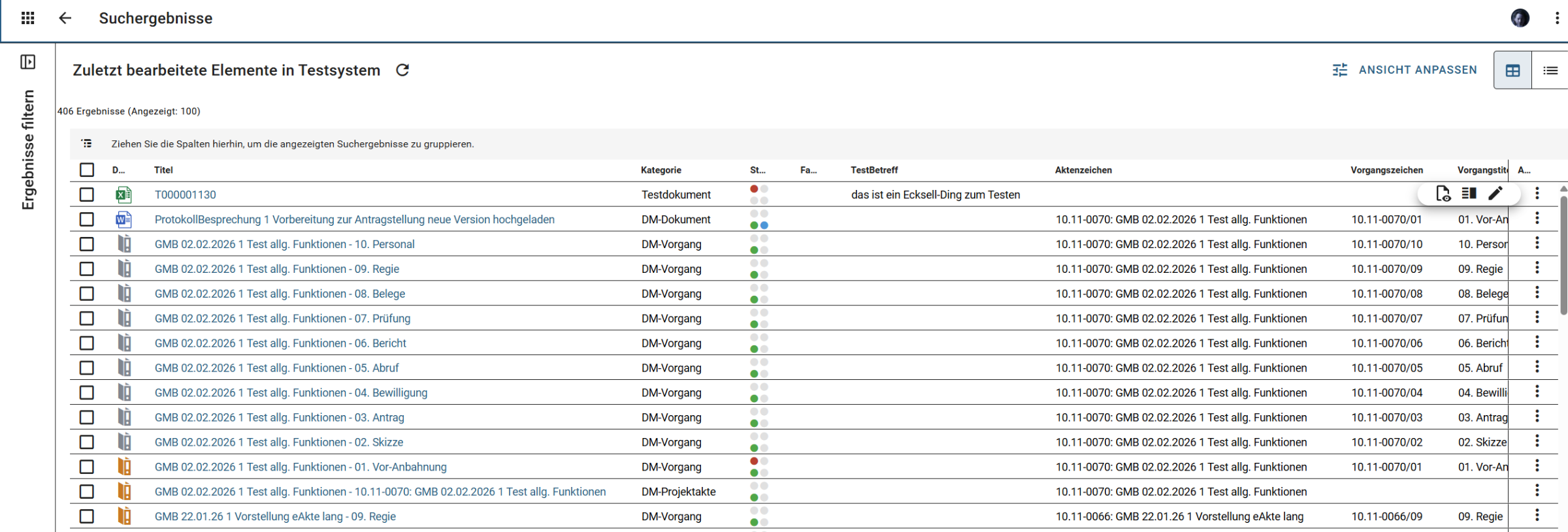This screenshot has height=532, width=1568.
Task: Refresh the recently edited elements list
Action: coord(402,70)
